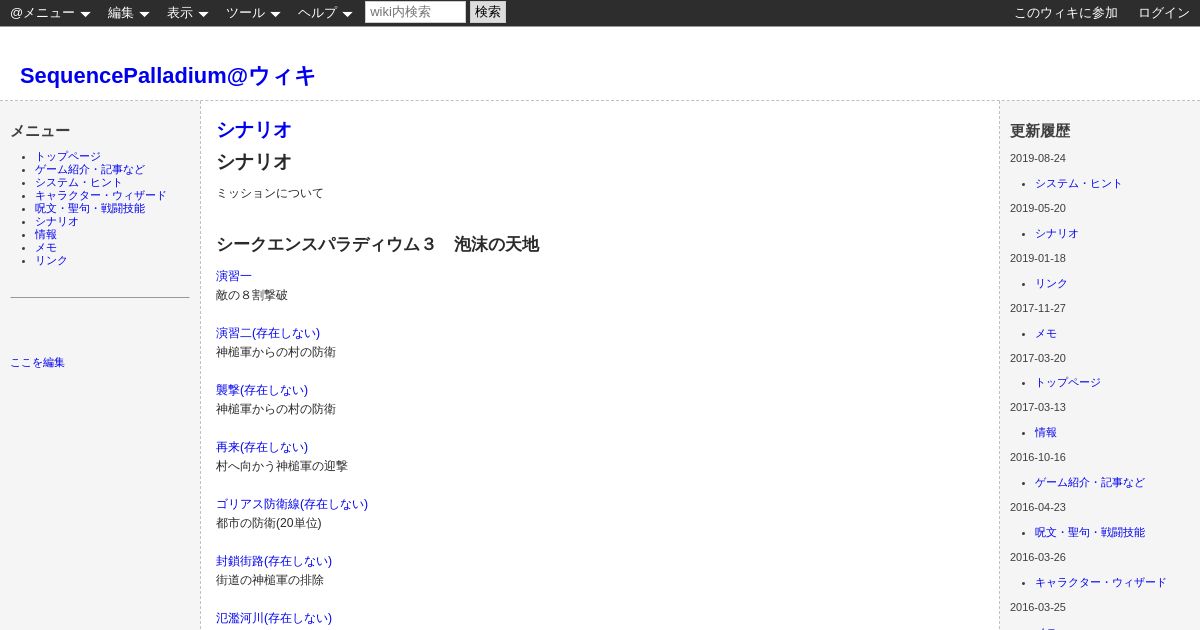
Task: Click the 2019-05-20 date entry
Action: [1038, 208]
